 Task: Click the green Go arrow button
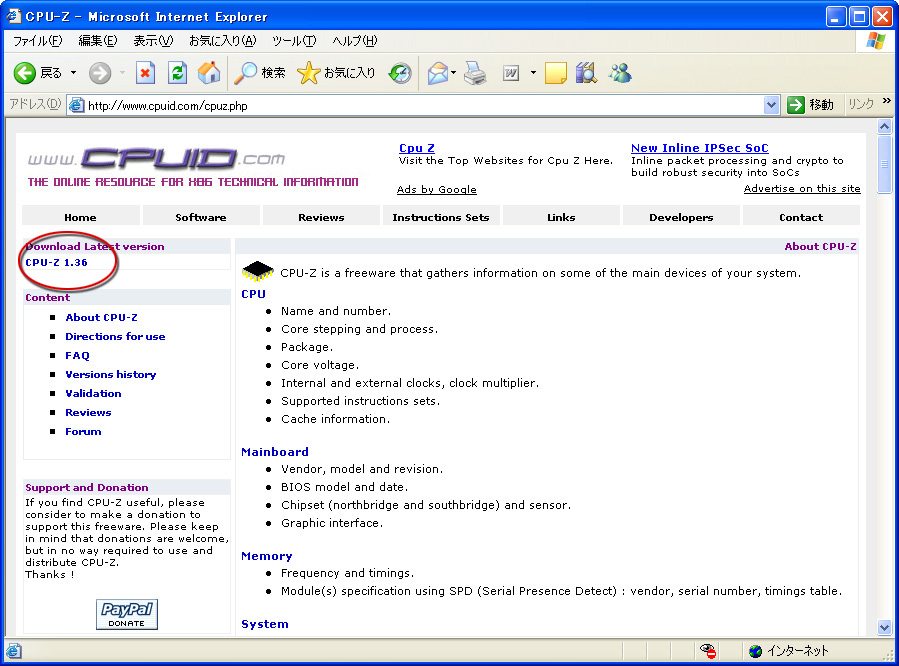(795, 105)
